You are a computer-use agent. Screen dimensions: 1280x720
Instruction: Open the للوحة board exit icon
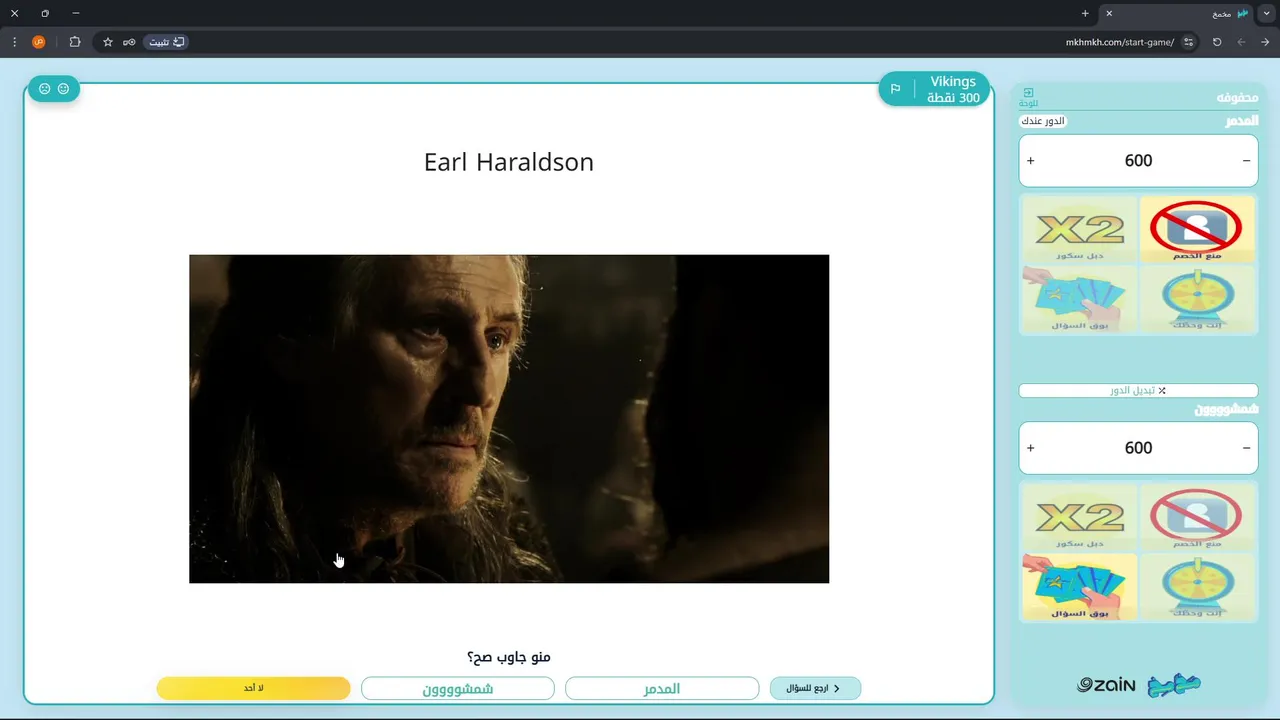coord(1028,97)
